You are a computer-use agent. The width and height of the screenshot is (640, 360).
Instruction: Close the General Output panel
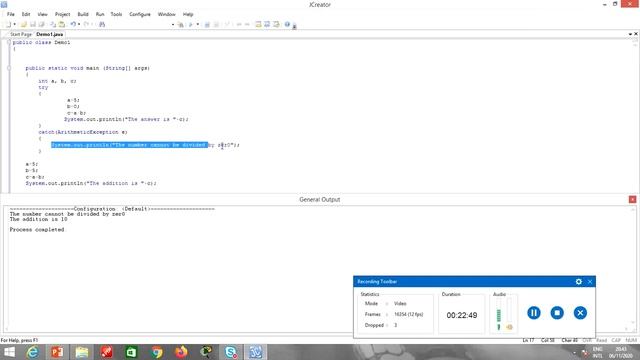[x=632, y=200]
